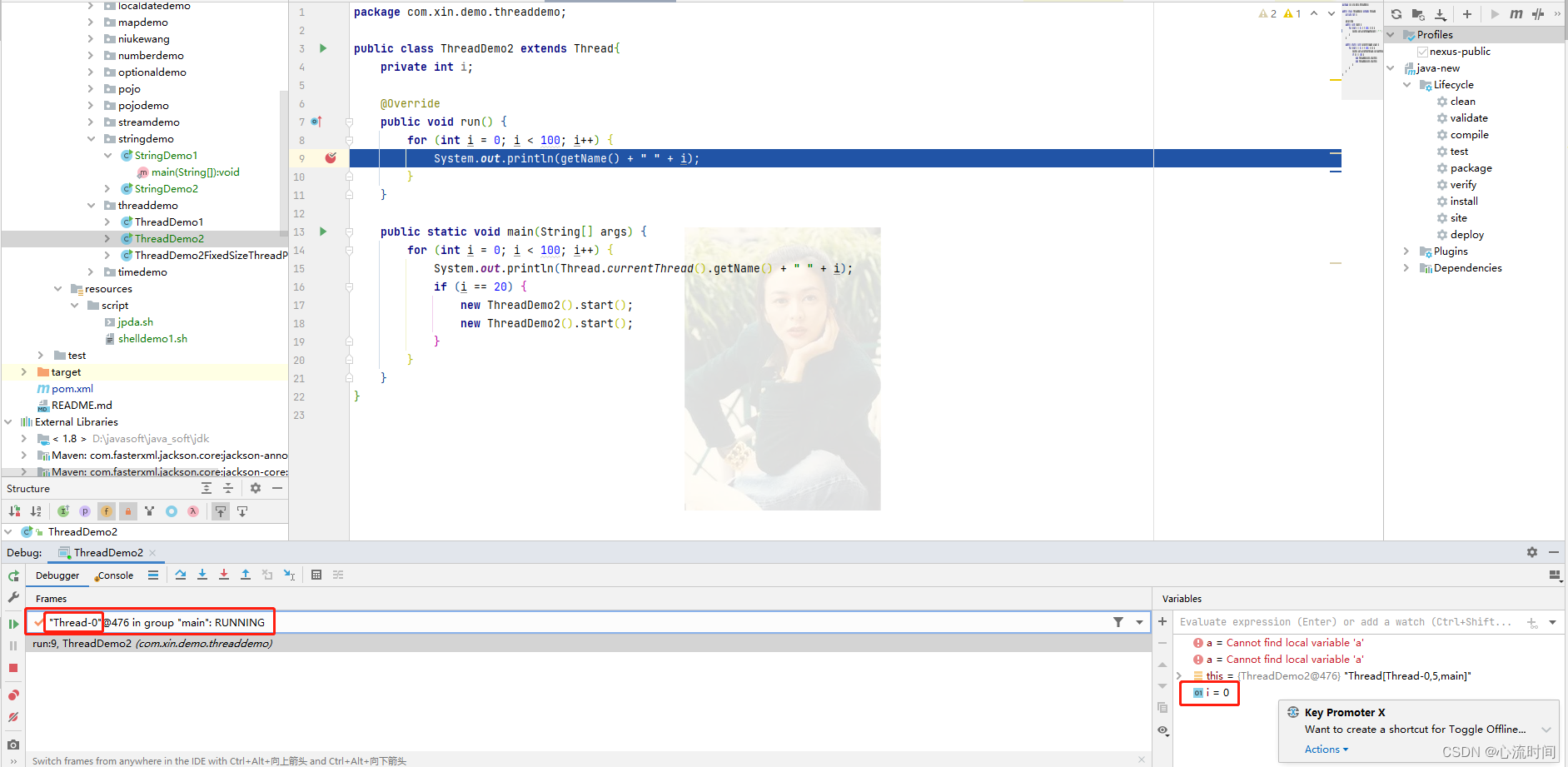
Task: Expand the Plugins node in Maven panel
Action: click(1406, 251)
